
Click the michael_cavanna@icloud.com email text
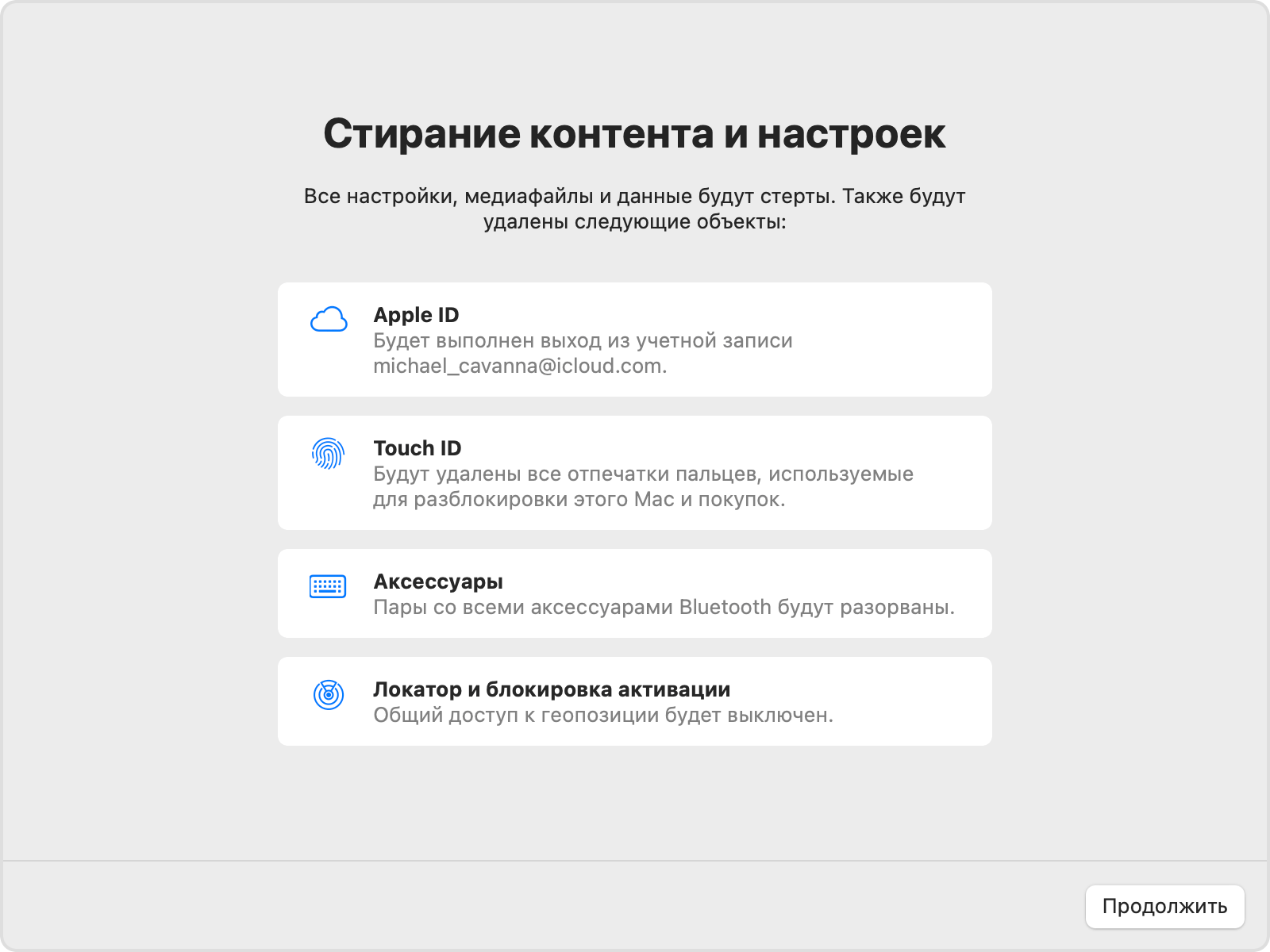520,366
